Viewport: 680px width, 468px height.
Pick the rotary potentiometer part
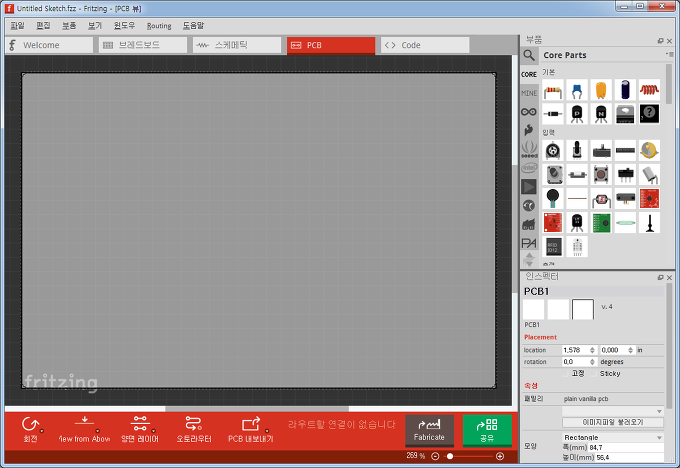tap(553, 151)
